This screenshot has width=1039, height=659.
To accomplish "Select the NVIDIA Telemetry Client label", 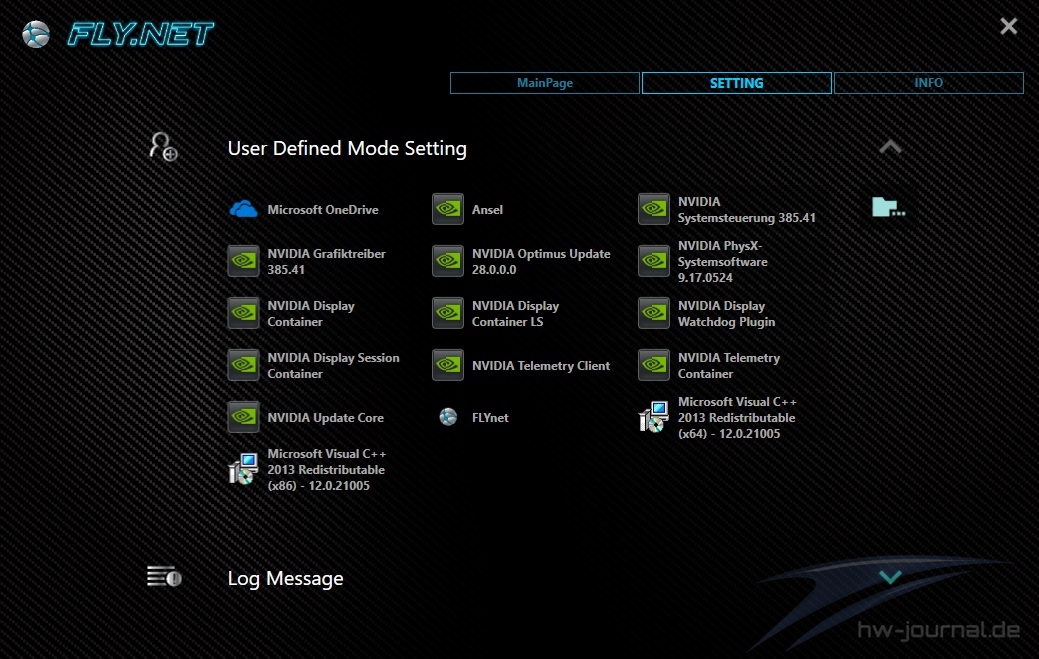I will click(x=541, y=366).
